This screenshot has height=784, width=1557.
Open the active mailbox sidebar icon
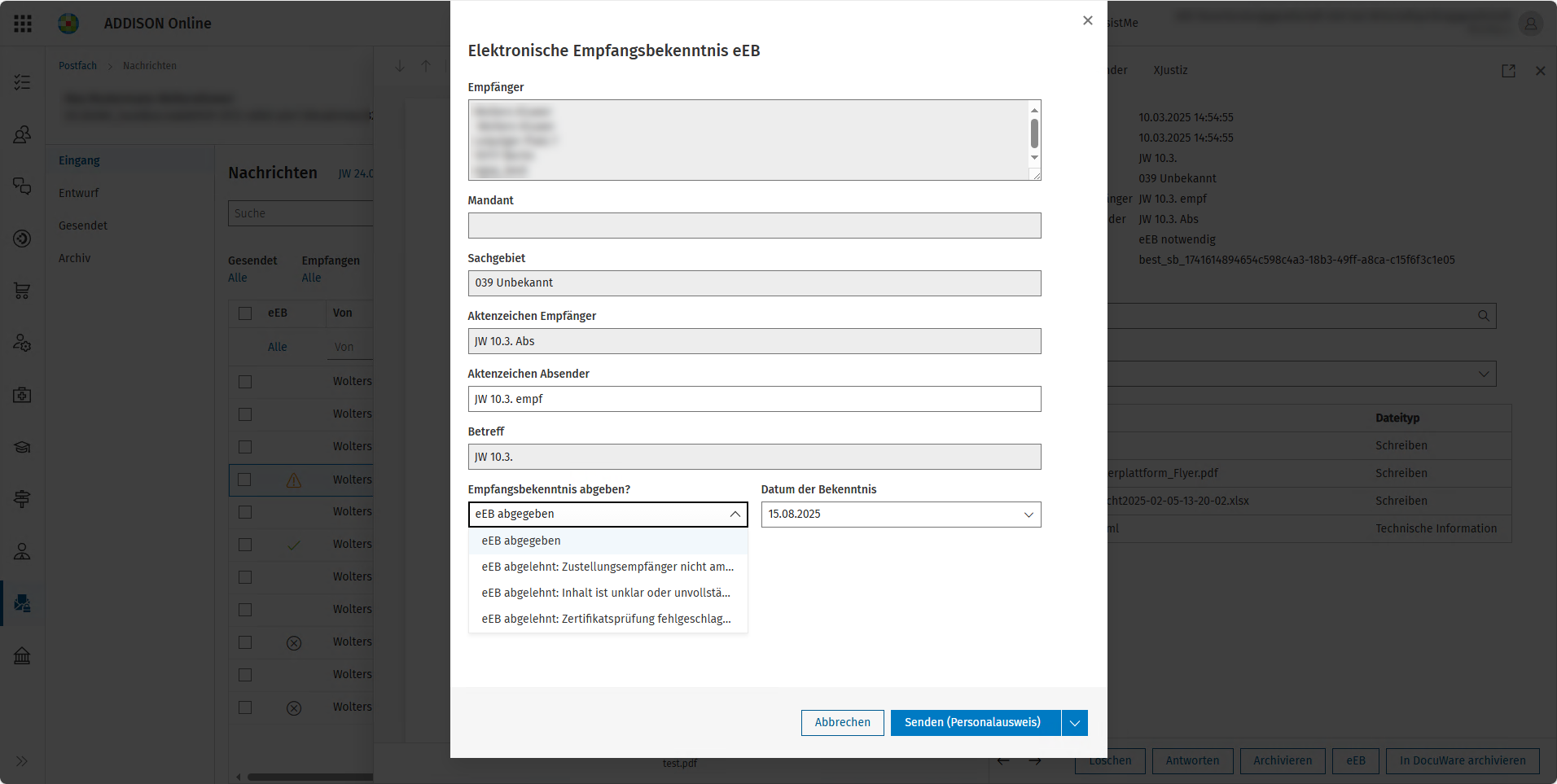(22, 603)
